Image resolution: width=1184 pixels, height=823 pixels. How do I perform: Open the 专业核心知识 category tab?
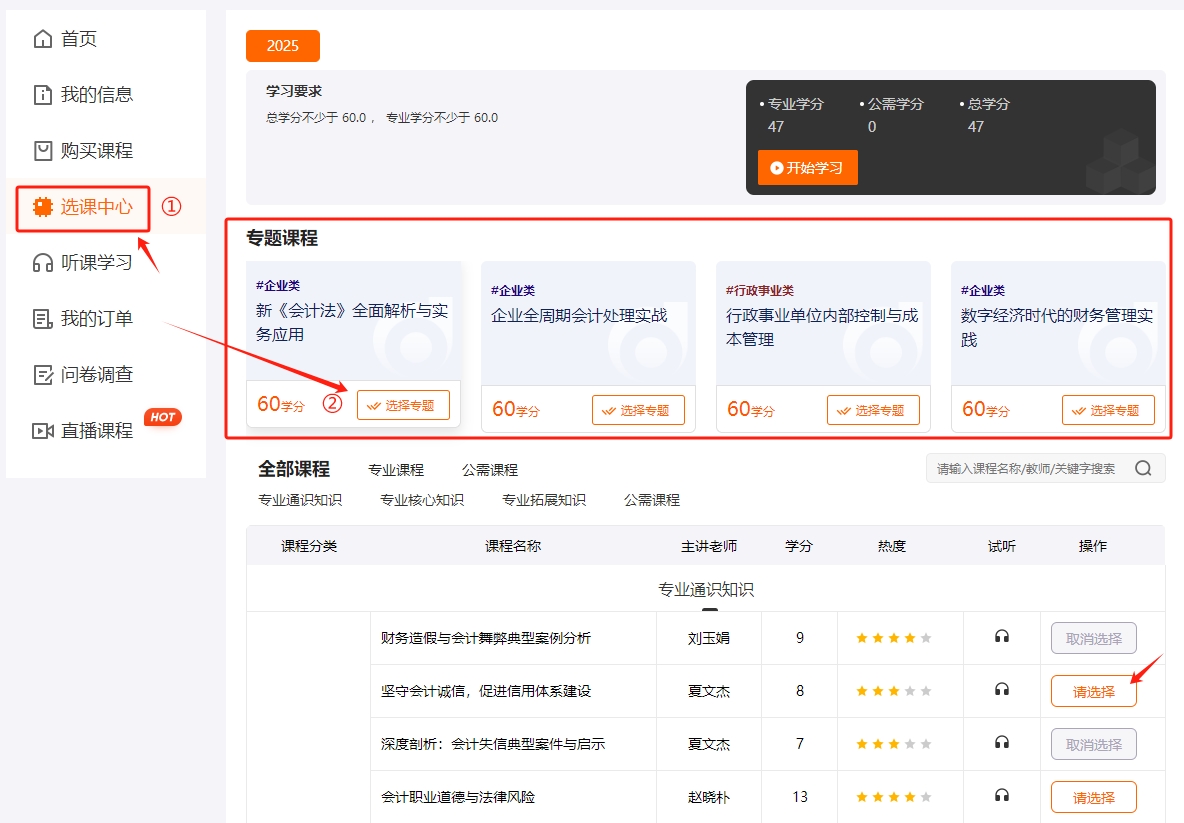click(421, 499)
